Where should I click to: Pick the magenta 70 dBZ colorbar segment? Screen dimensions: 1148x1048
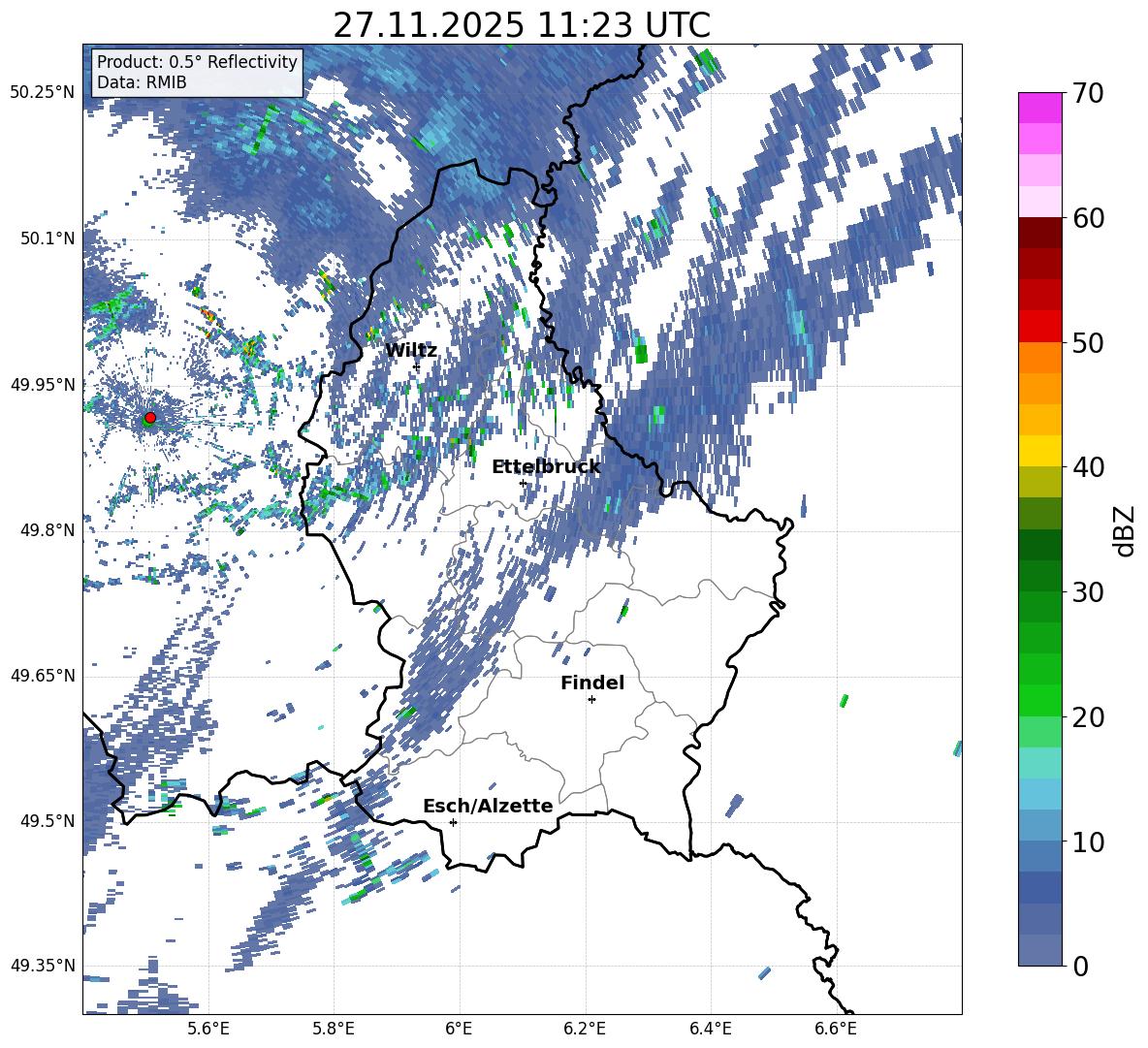(1039, 108)
